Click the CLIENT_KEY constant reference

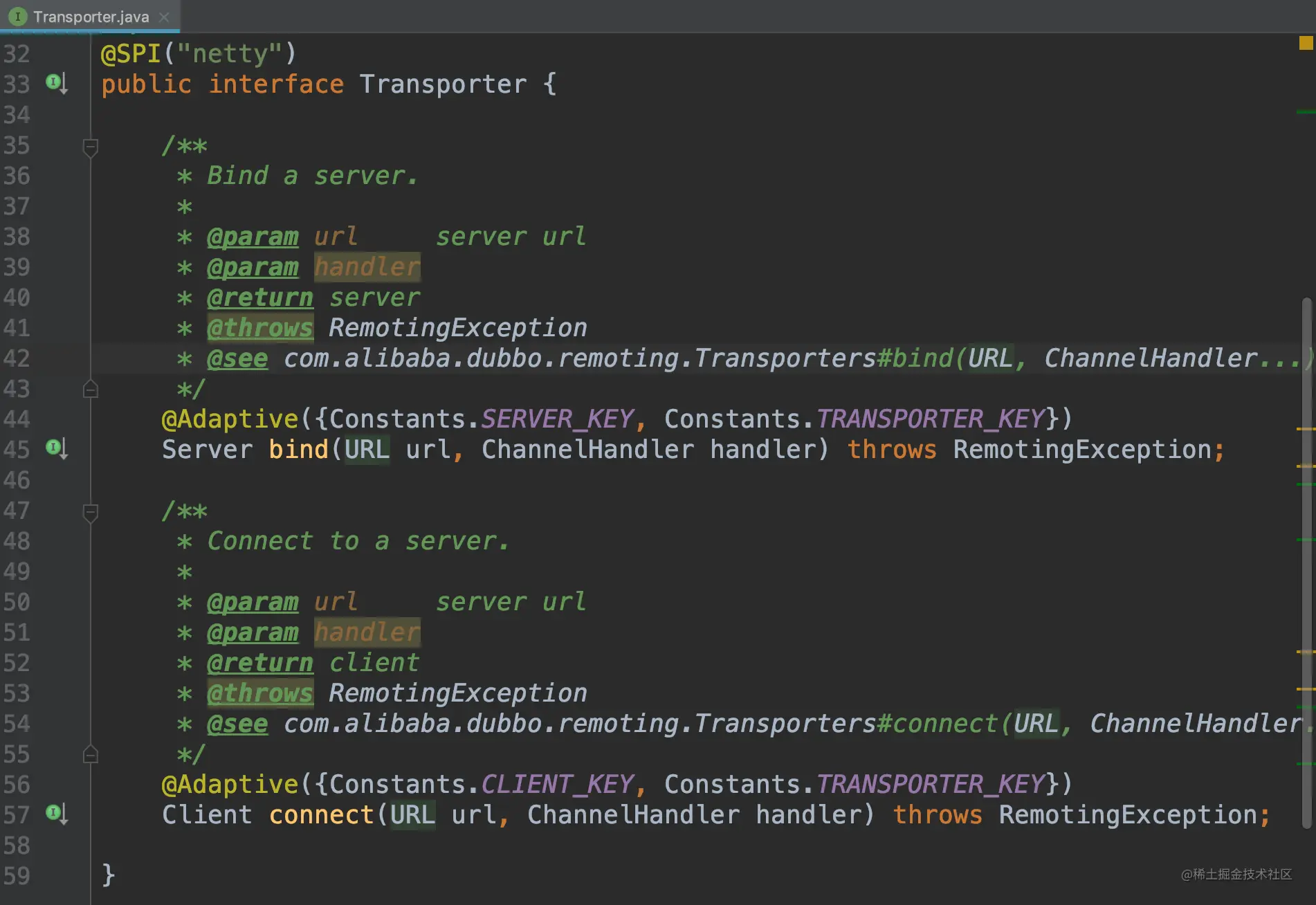point(558,784)
